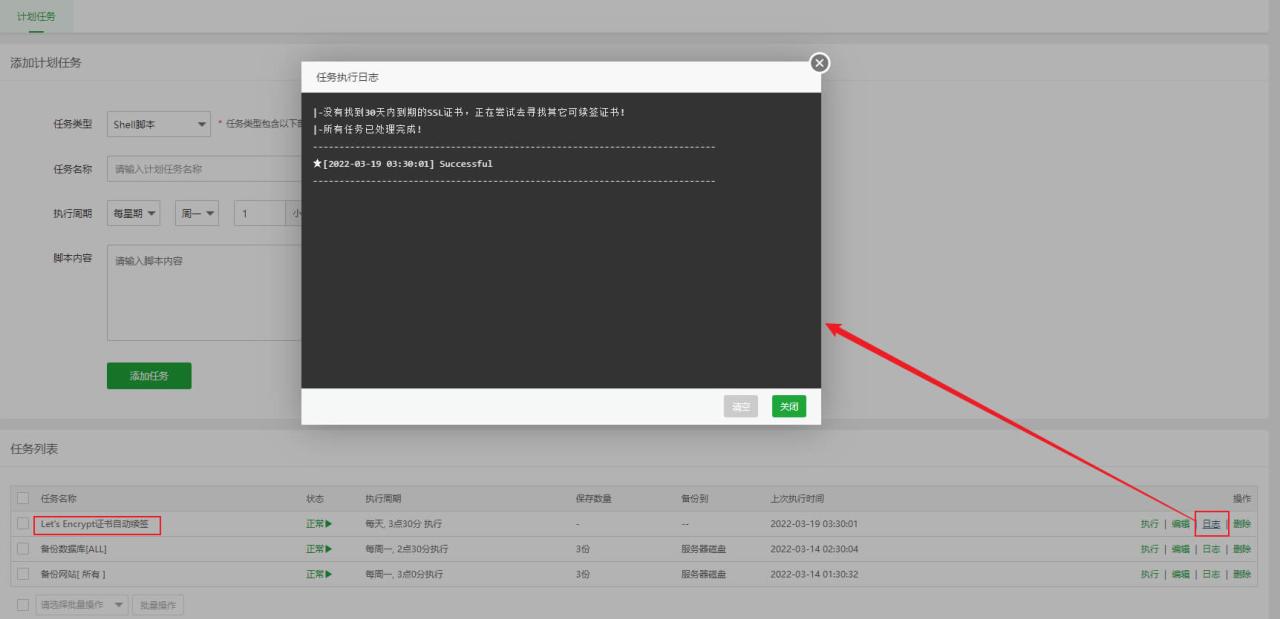Click the green 添加任务 button

pyautogui.click(x=148, y=375)
